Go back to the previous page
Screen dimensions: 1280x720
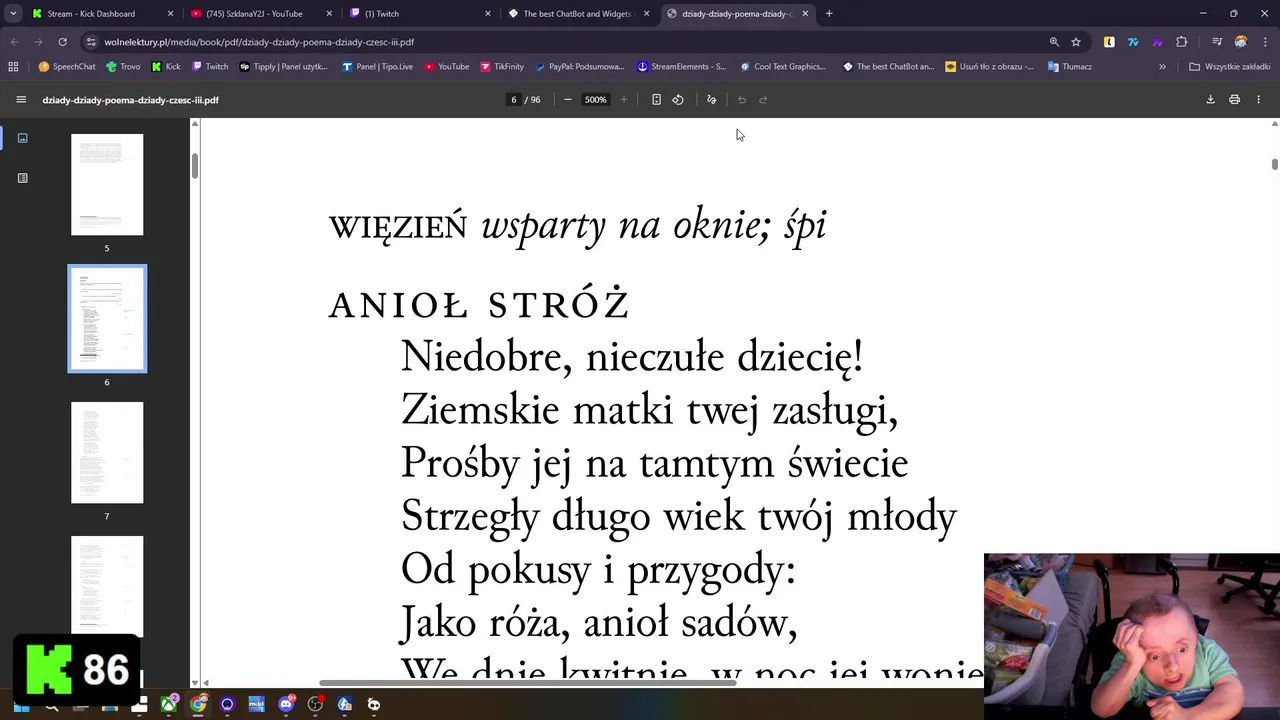(x=14, y=42)
